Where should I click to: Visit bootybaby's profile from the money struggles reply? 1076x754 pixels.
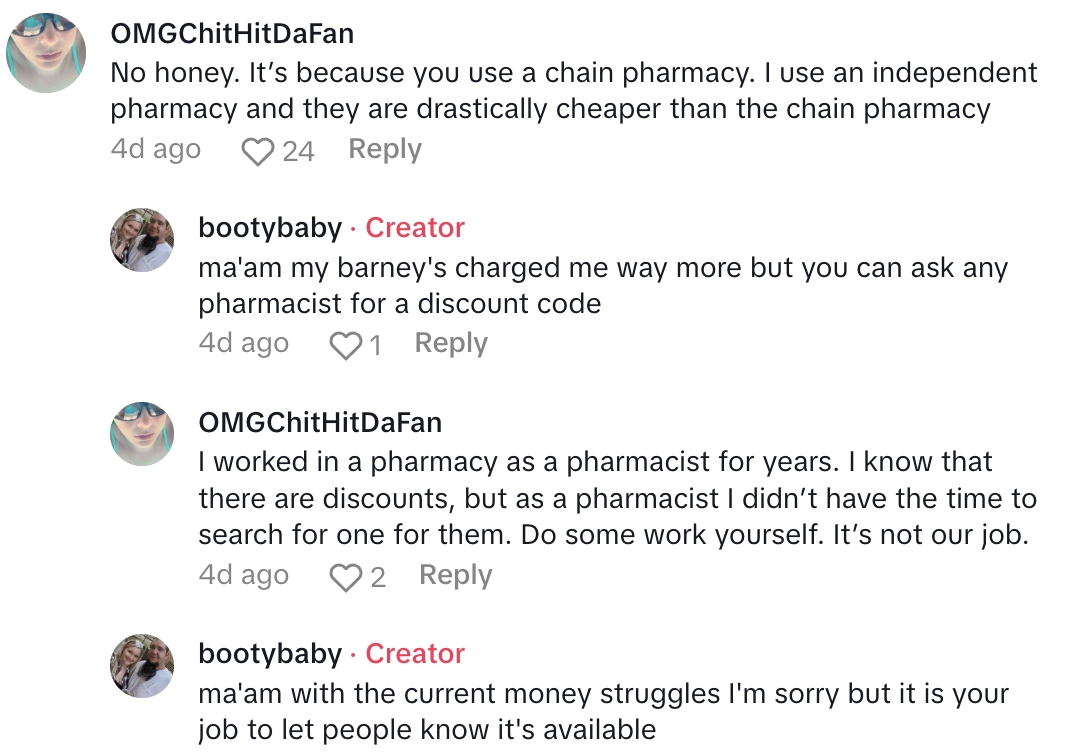pos(270,654)
